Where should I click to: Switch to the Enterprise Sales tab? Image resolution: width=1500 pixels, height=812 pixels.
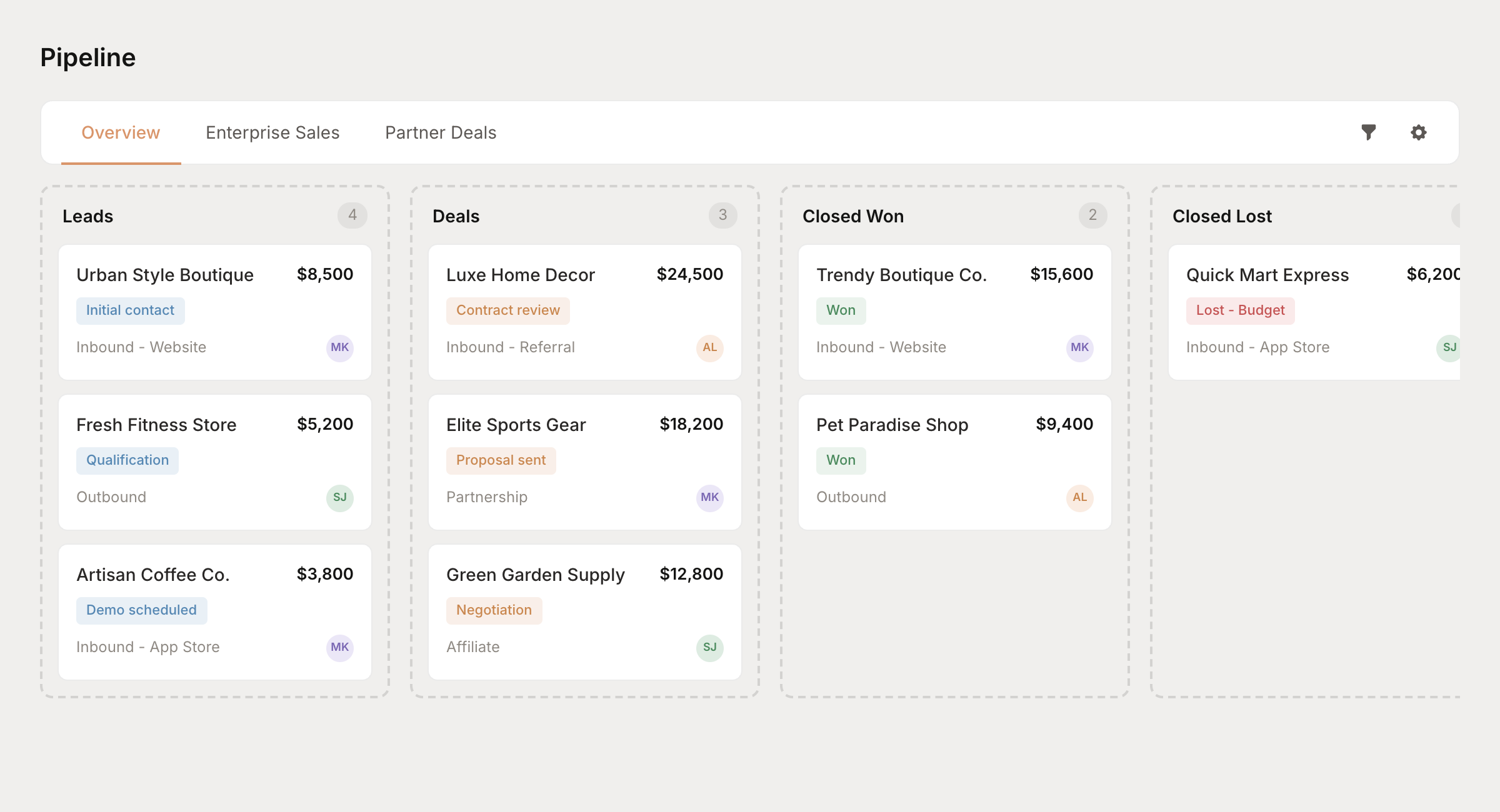point(272,132)
